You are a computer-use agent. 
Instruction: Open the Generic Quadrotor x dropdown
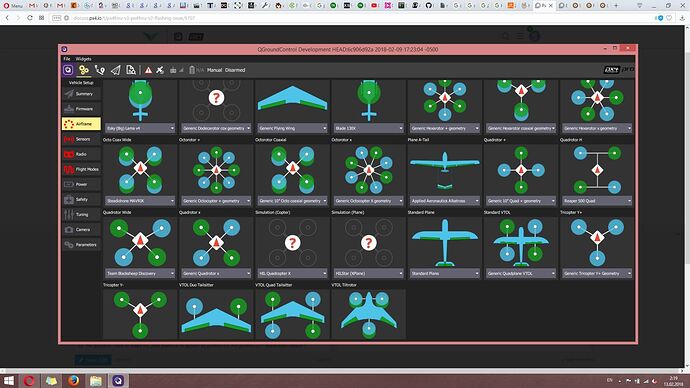pos(216,273)
